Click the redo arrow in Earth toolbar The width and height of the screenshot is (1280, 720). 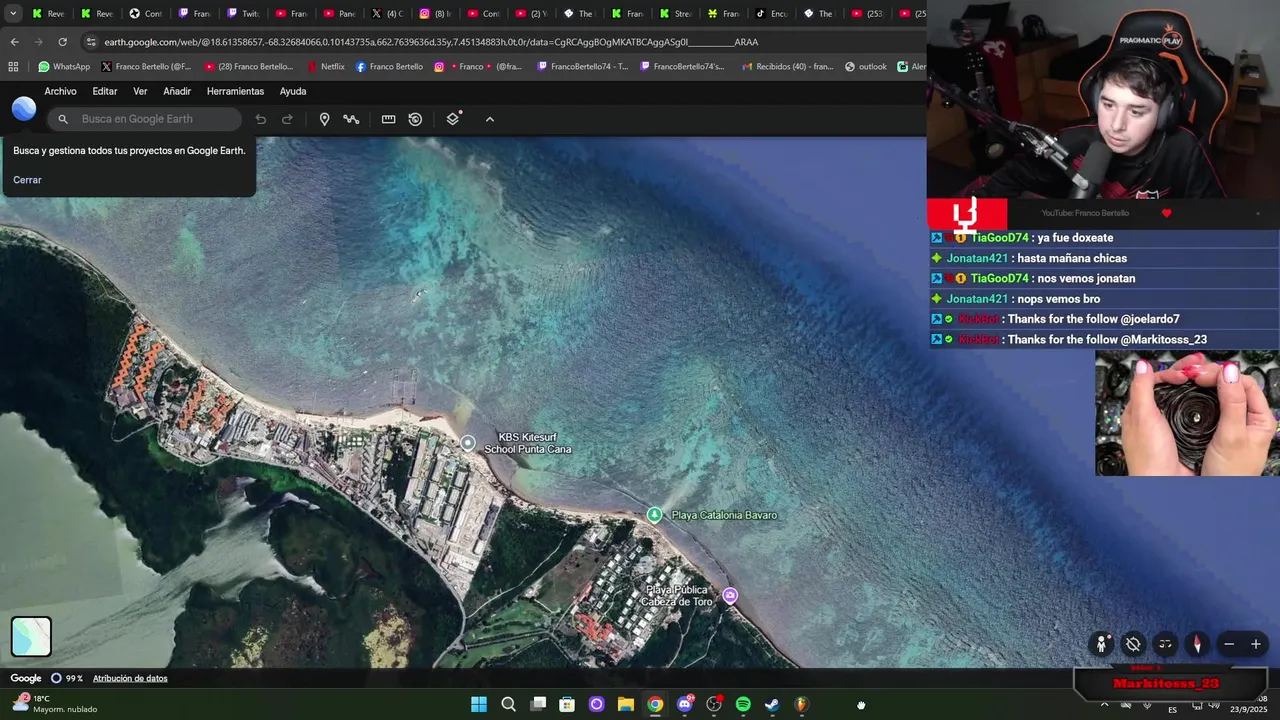click(x=287, y=119)
